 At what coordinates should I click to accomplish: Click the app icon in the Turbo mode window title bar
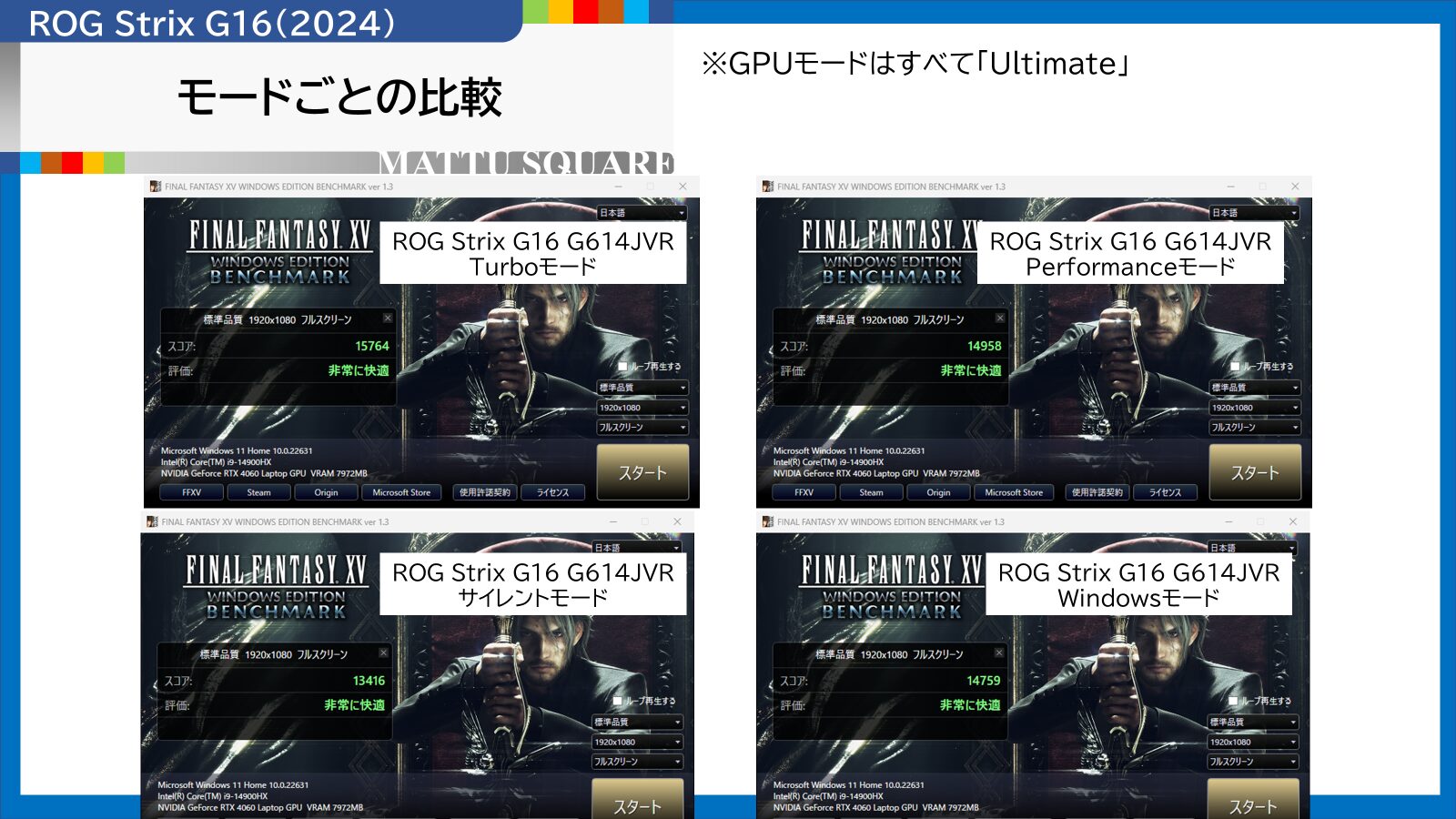(x=156, y=187)
